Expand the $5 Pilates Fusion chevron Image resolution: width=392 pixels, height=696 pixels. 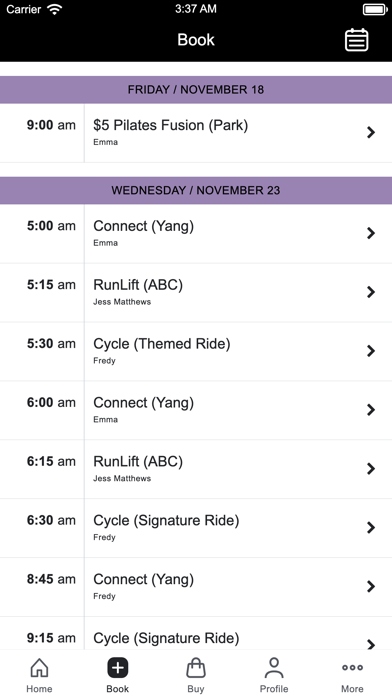[x=371, y=132]
